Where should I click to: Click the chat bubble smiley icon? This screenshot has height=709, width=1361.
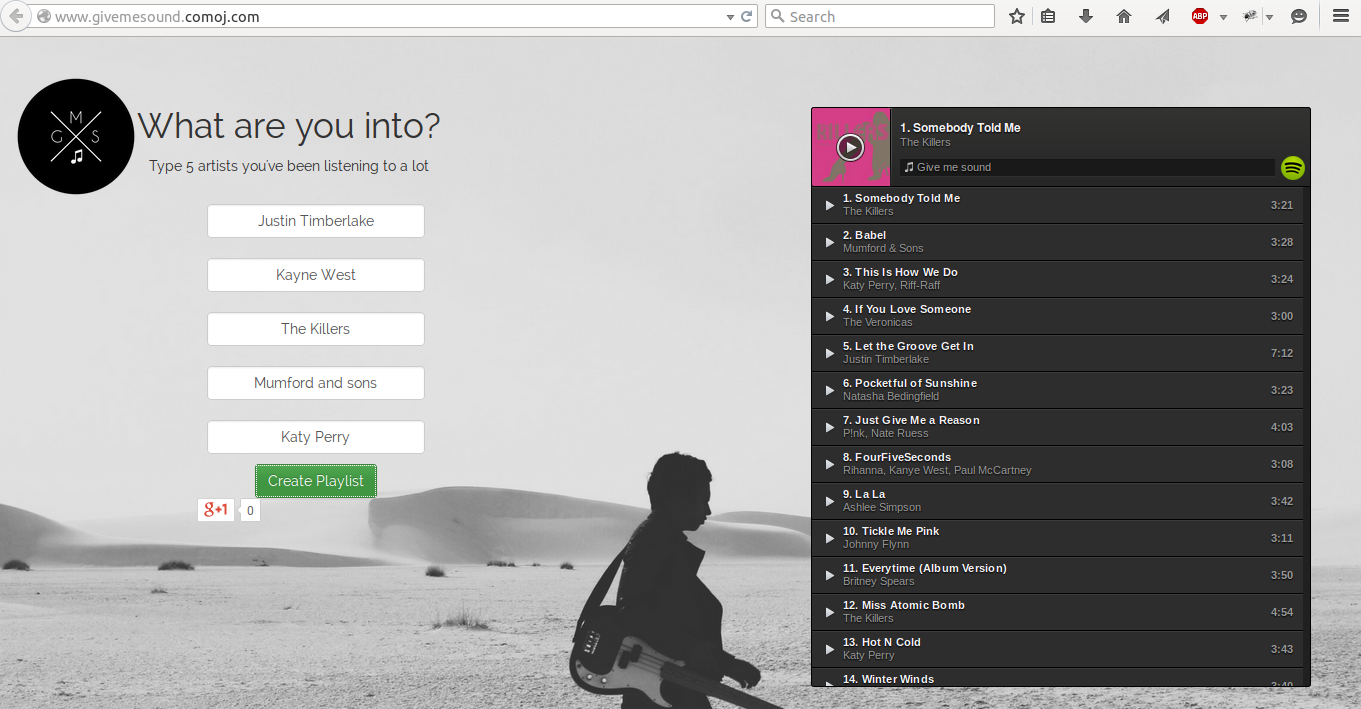1299,16
